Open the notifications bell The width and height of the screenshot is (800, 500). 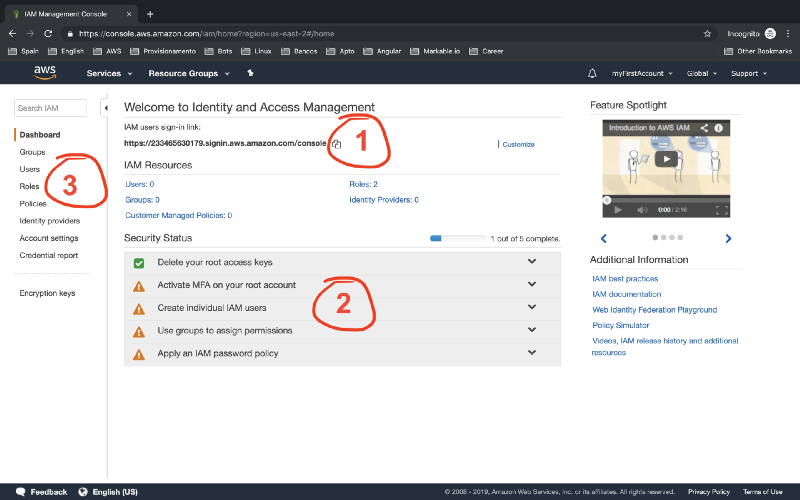(592, 73)
